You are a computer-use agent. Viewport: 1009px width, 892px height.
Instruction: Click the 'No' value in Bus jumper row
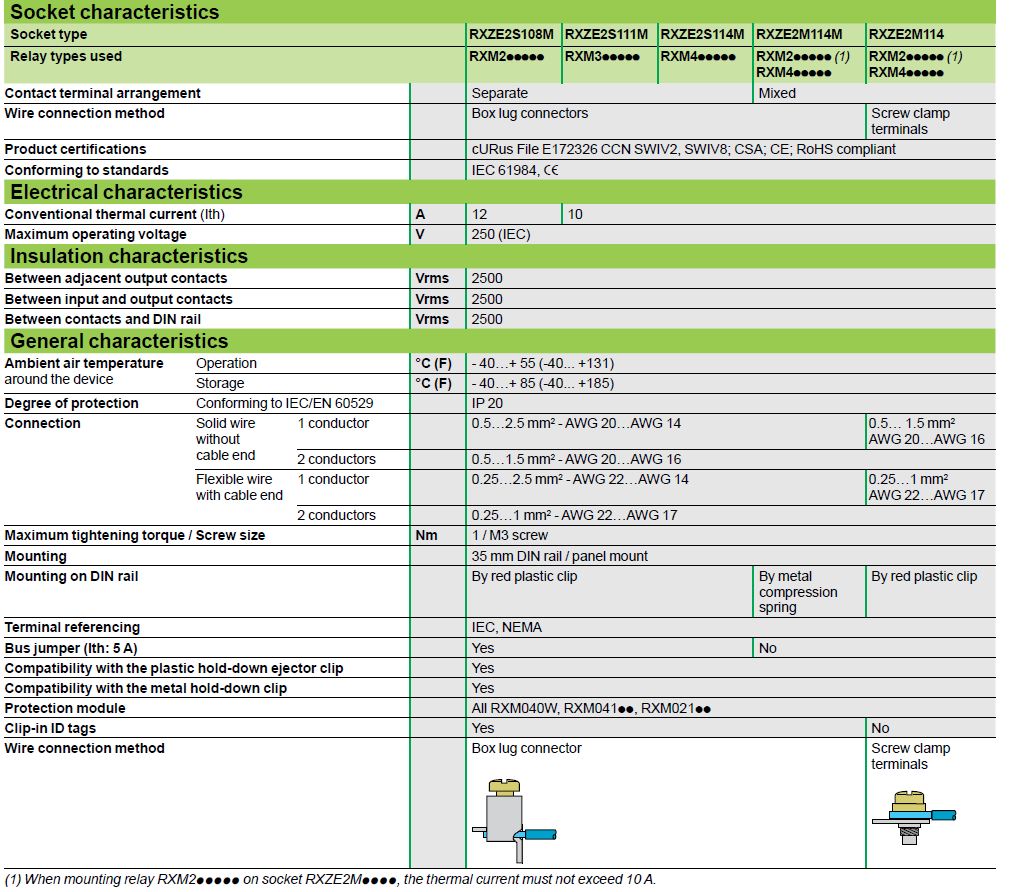(x=768, y=648)
